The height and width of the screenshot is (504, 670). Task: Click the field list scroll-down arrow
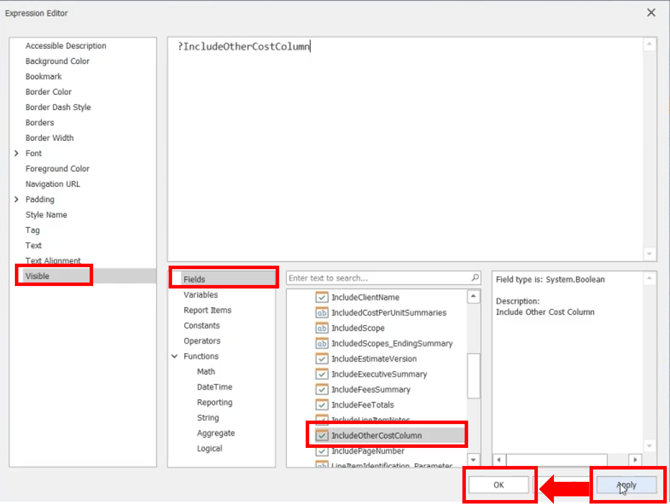[473, 460]
